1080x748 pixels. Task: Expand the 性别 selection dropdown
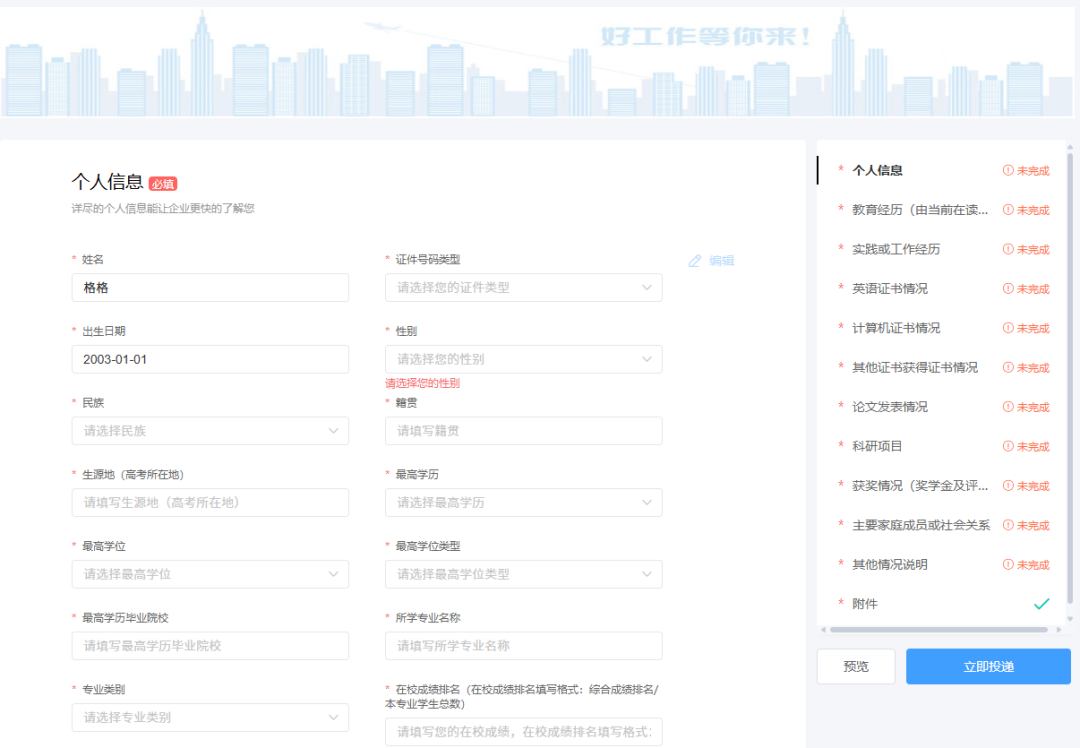(x=523, y=359)
